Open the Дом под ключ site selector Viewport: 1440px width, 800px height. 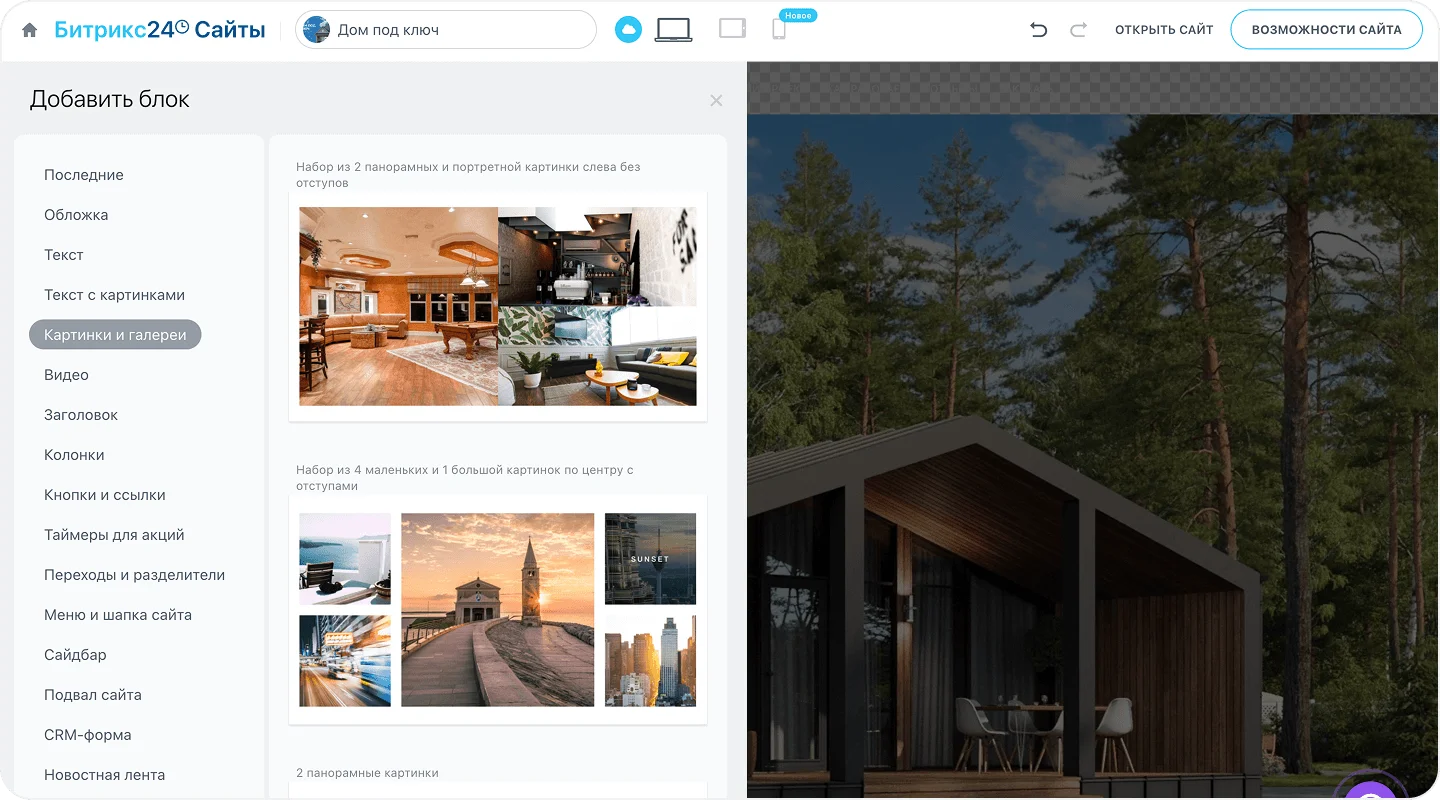[x=445, y=30]
